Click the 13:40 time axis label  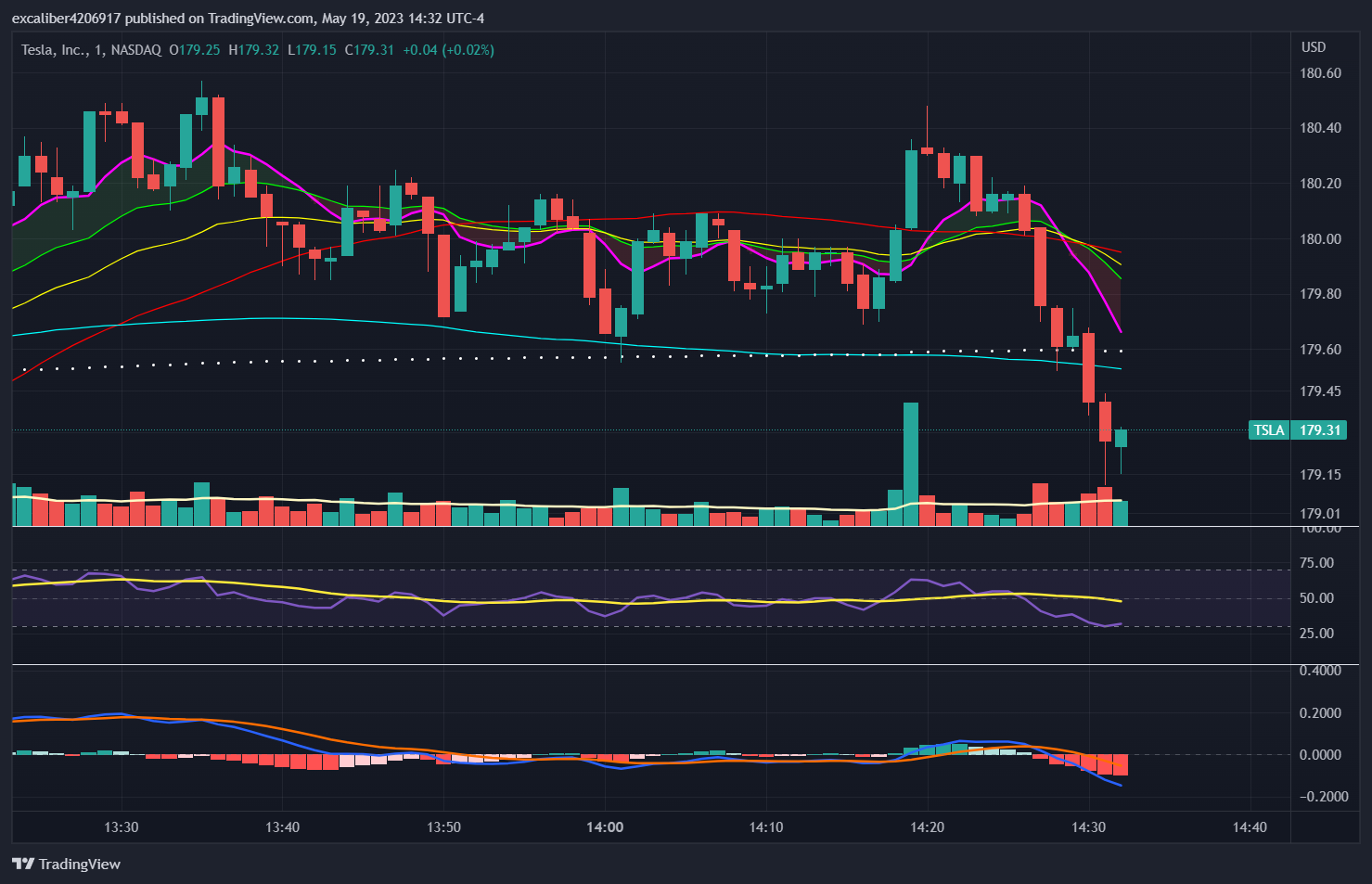(282, 827)
